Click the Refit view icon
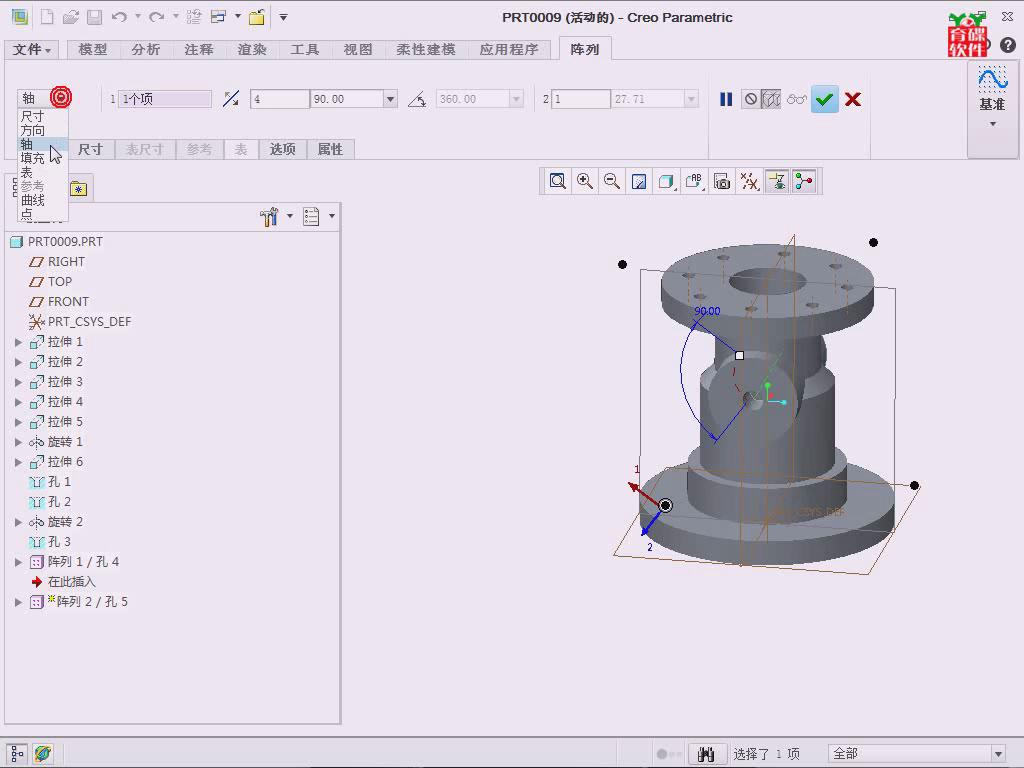This screenshot has width=1024, height=768. (x=557, y=181)
